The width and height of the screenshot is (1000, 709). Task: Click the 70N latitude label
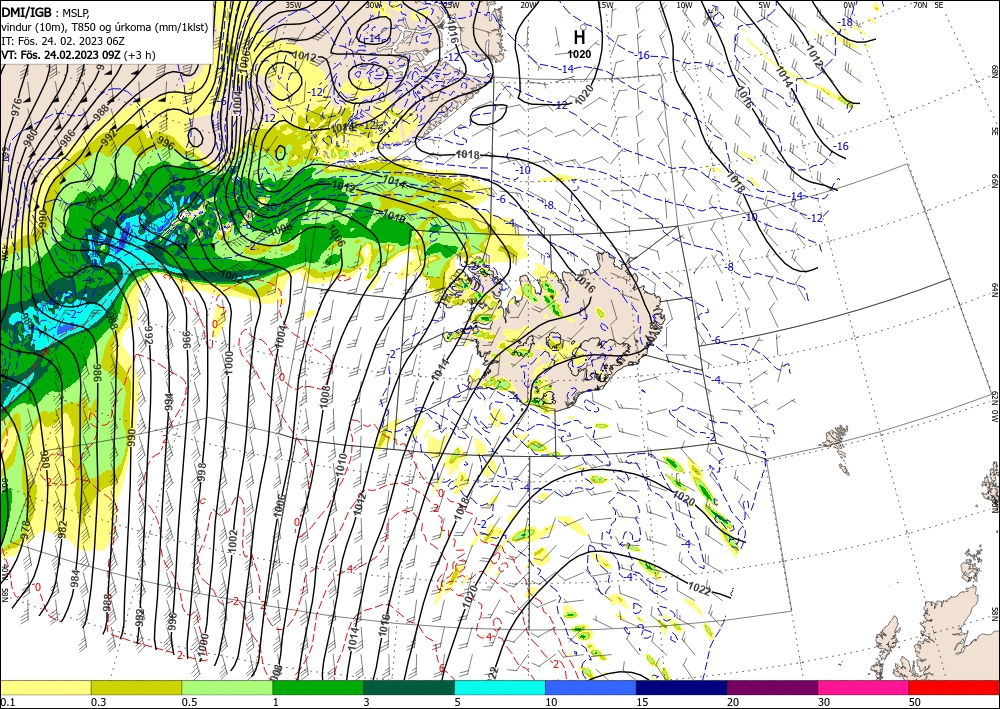920,5
